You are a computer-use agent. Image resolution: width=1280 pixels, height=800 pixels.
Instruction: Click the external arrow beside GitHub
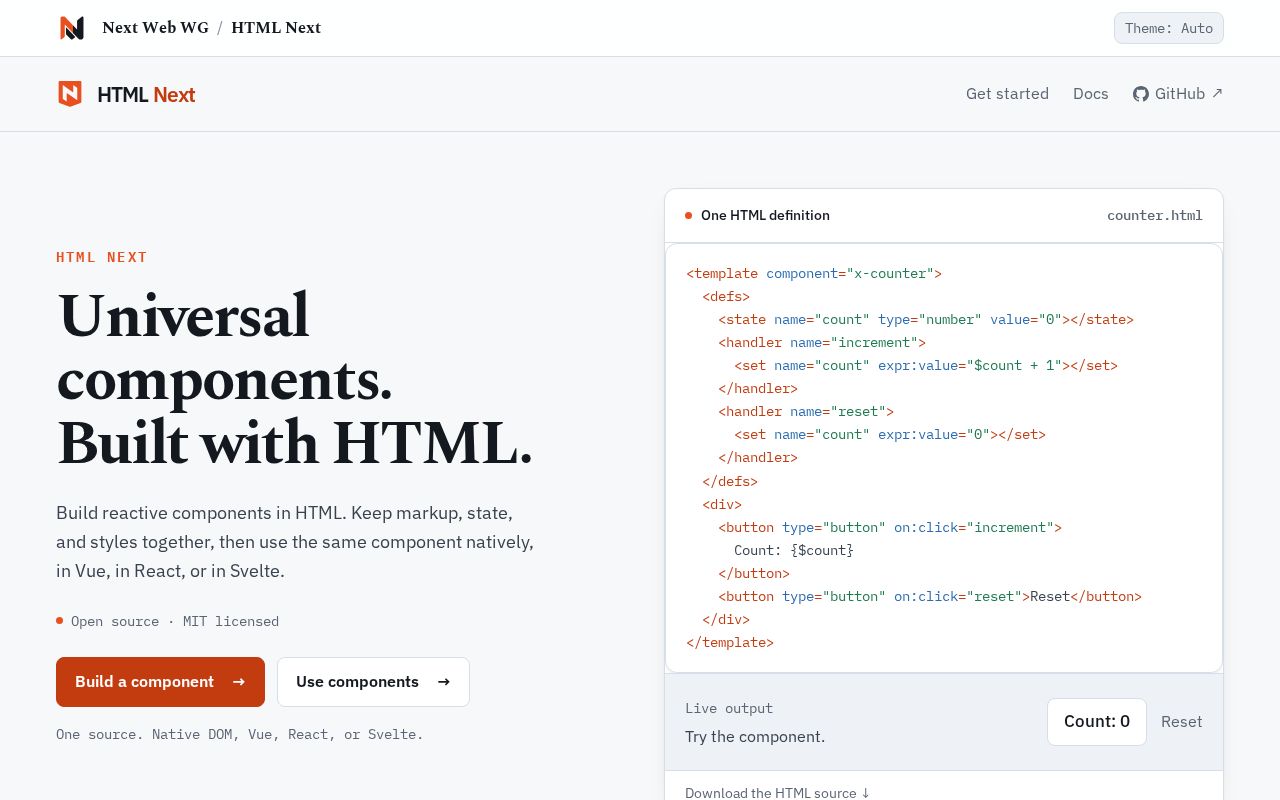tap(1217, 93)
